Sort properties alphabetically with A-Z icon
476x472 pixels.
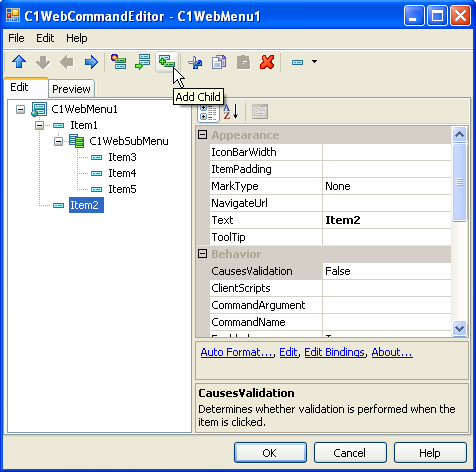(x=231, y=112)
